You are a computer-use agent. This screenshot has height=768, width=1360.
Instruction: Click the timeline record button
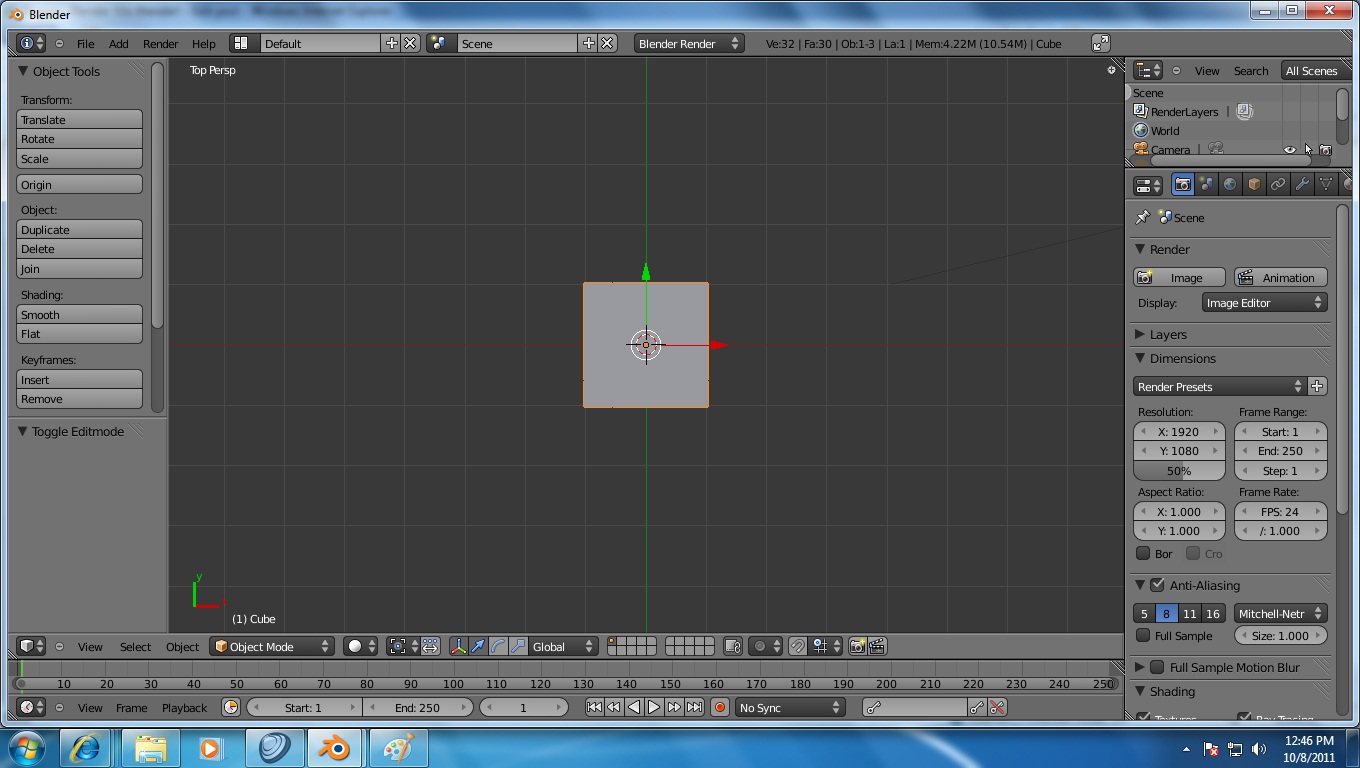click(x=719, y=708)
